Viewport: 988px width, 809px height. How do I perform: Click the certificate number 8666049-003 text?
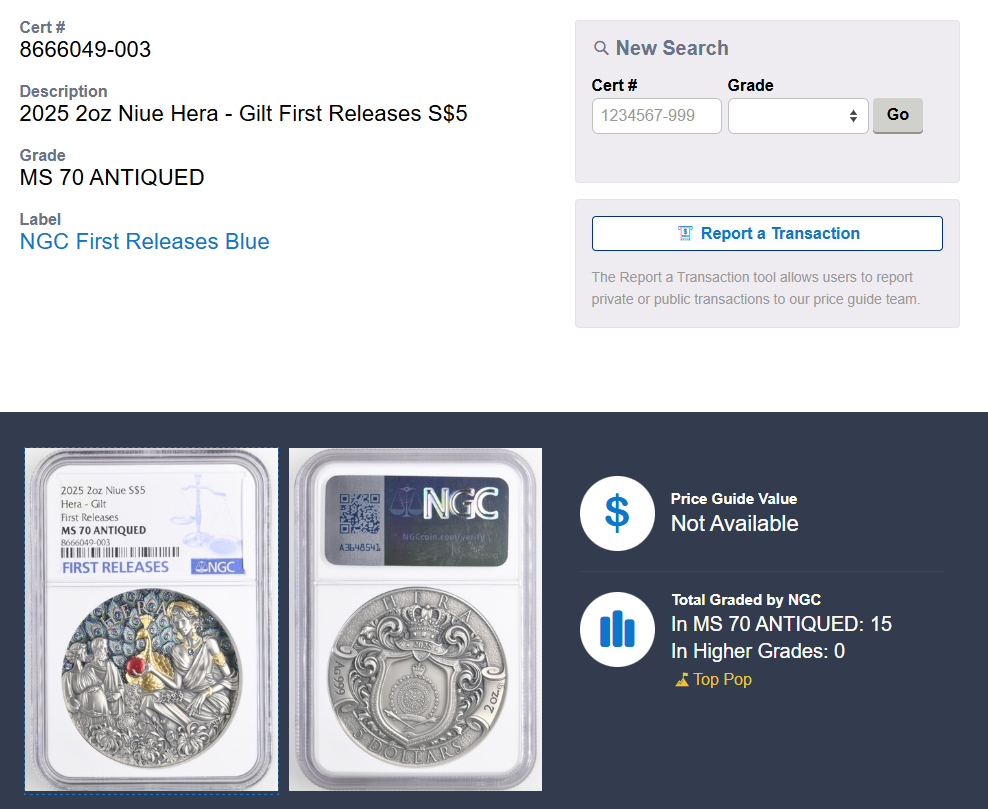coord(85,50)
